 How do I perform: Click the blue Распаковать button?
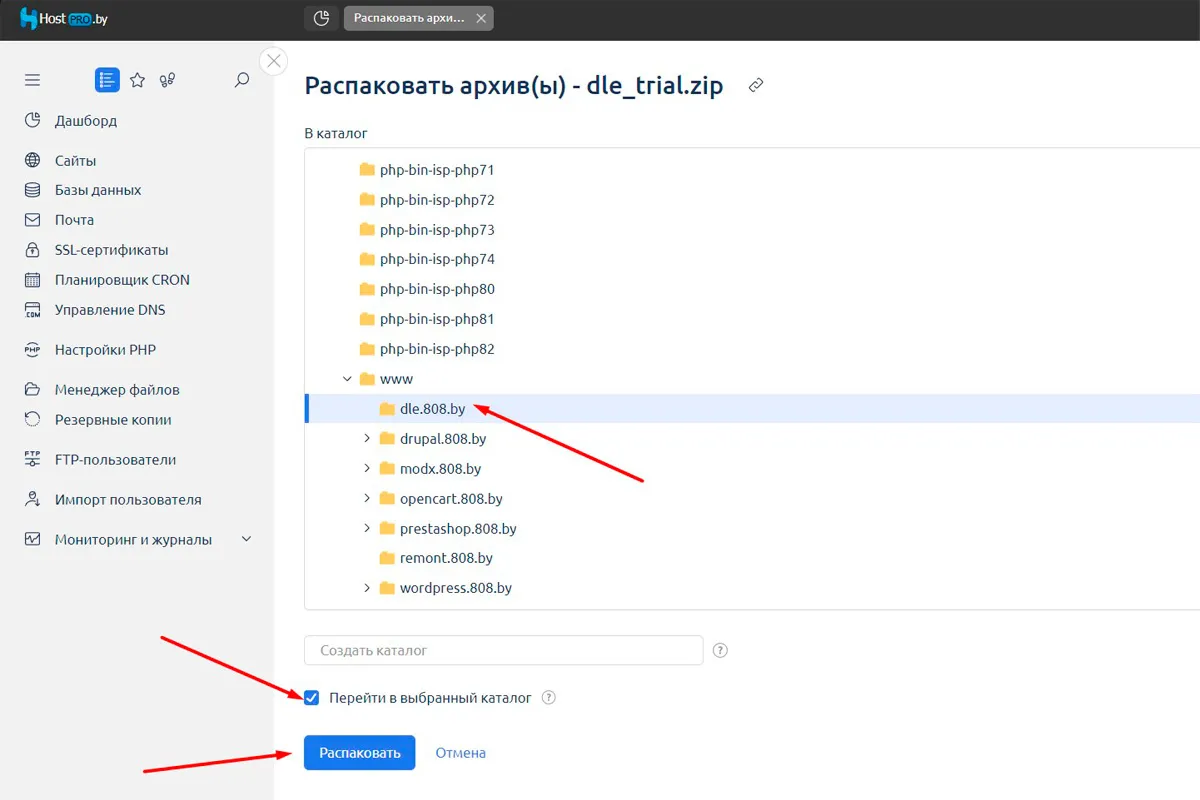359,753
